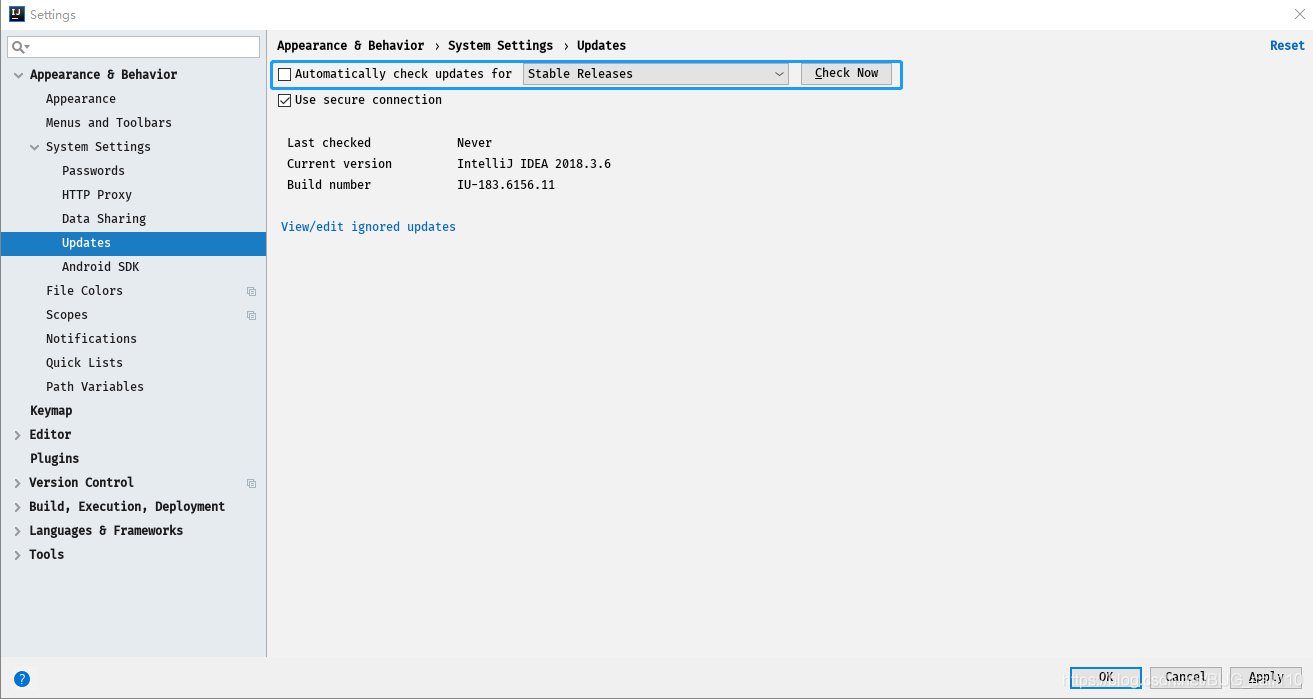The image size is (1313, 699).
Task: Expand 'Build, Execution, Deployment' node
Action: pos(17,506)
